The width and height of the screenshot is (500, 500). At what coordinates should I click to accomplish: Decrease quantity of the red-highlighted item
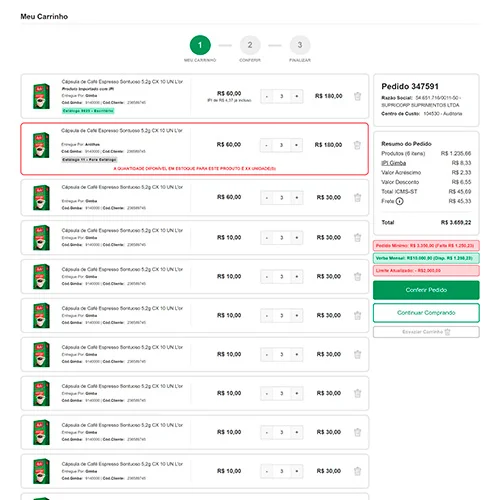(266, 145)
